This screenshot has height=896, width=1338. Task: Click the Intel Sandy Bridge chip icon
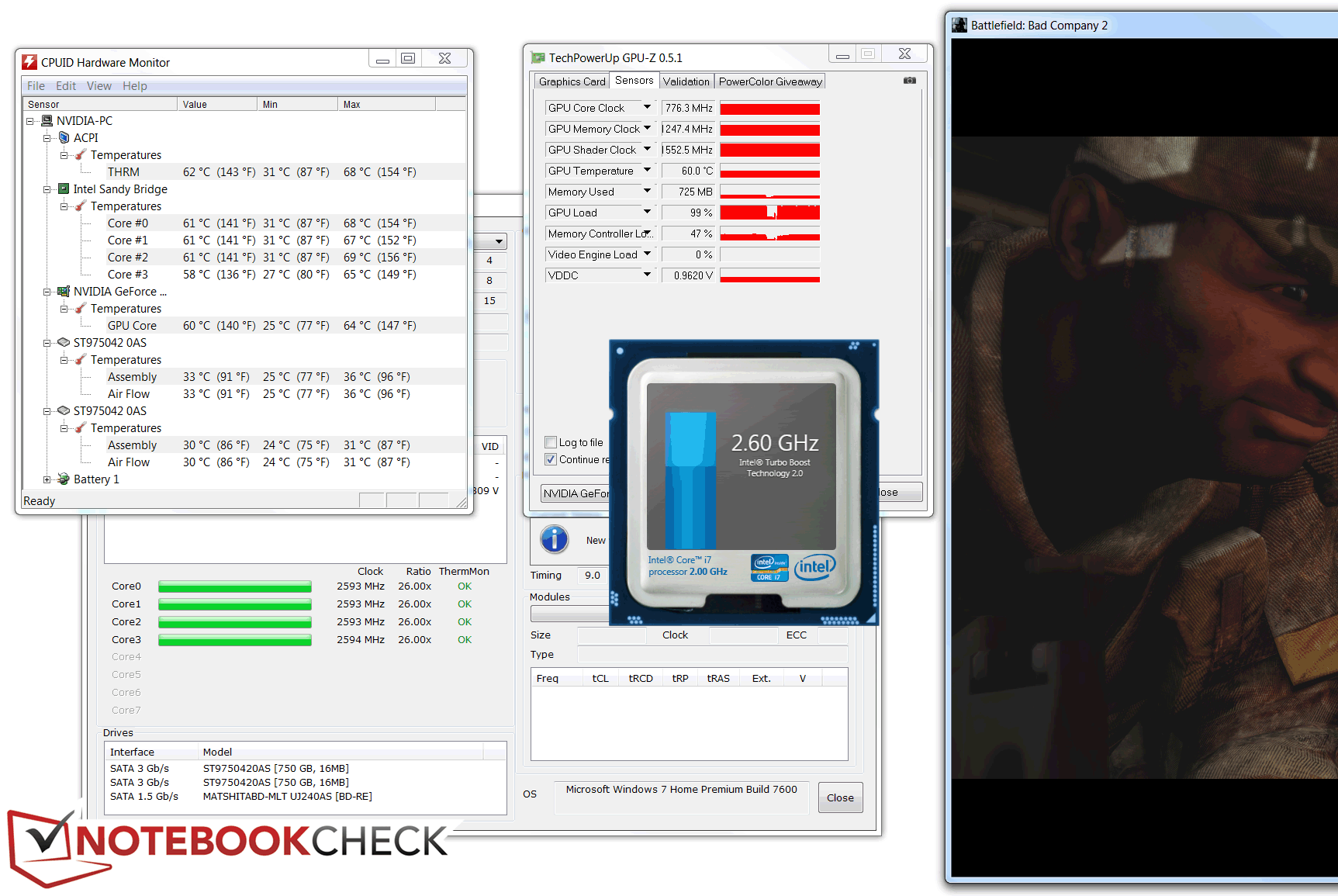pos(64,189)
